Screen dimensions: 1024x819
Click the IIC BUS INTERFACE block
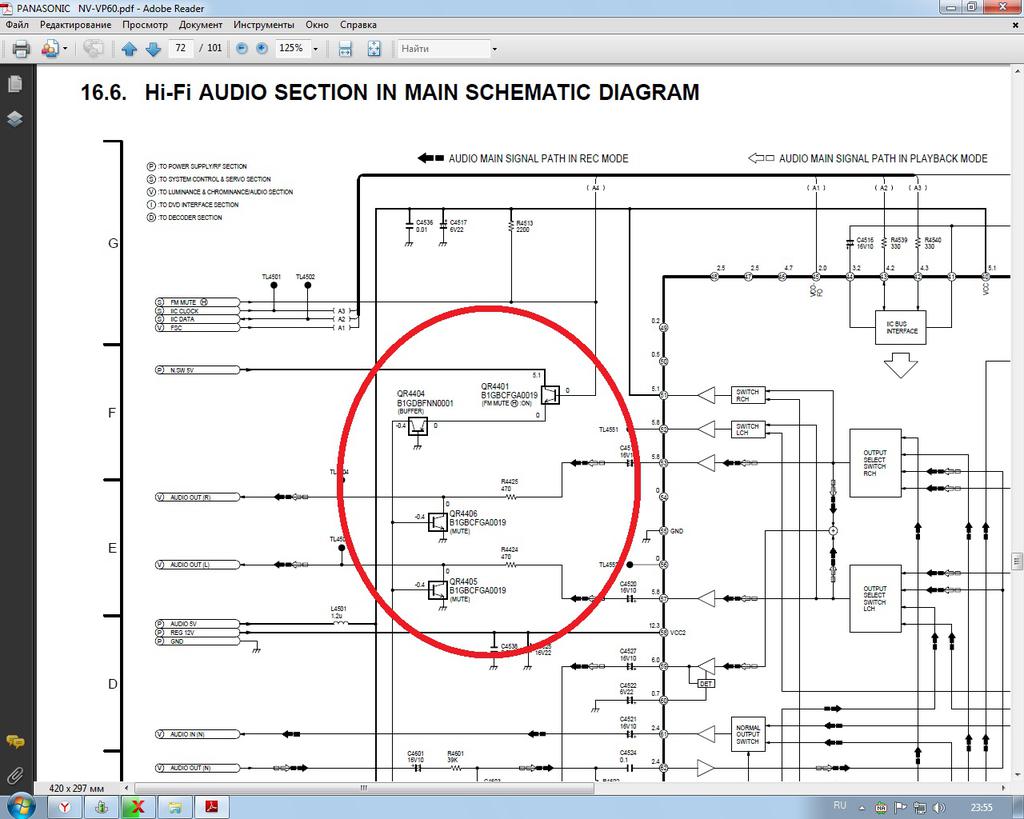pyautogui.click(x=901, y=328)
